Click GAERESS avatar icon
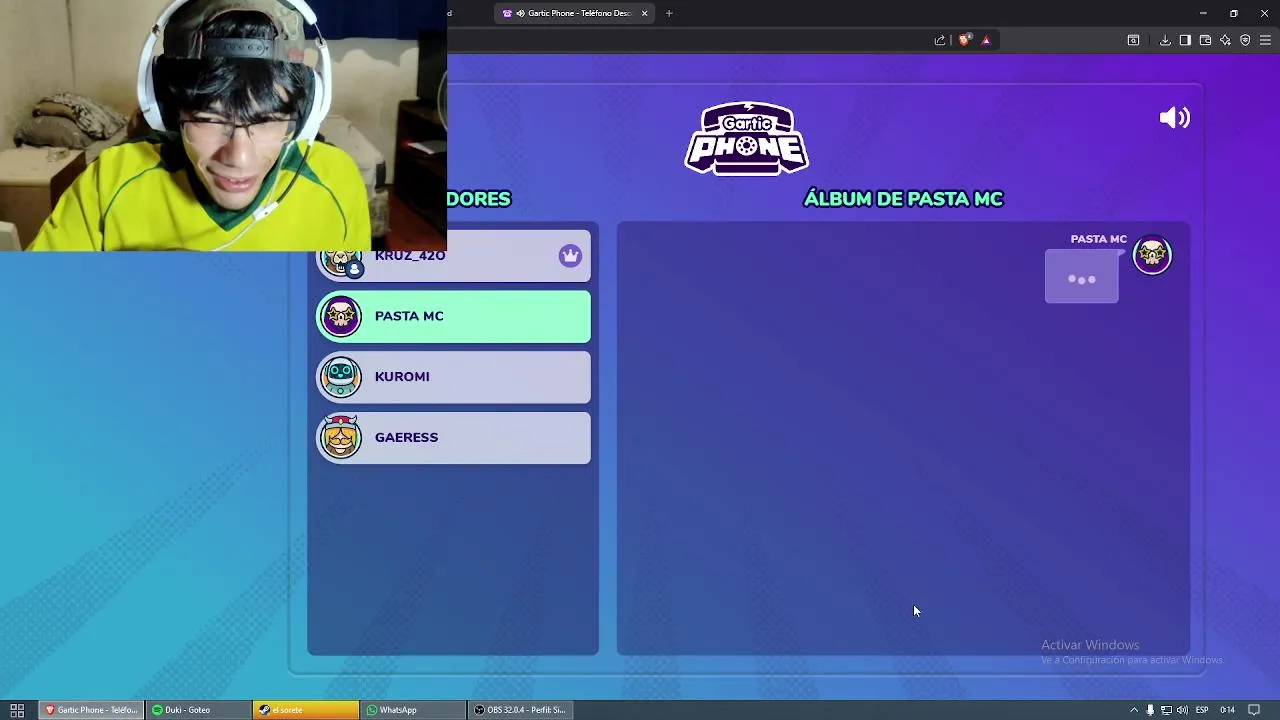The width and height of the screenshot is (1280, 720). (341, 438)
